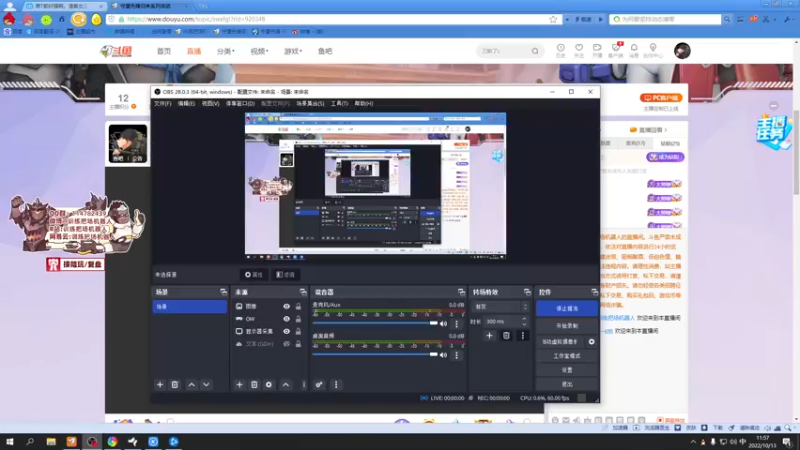Toggle lock on OW source
The width and height of the screenshot is (800, 450).
pos(298,319)
